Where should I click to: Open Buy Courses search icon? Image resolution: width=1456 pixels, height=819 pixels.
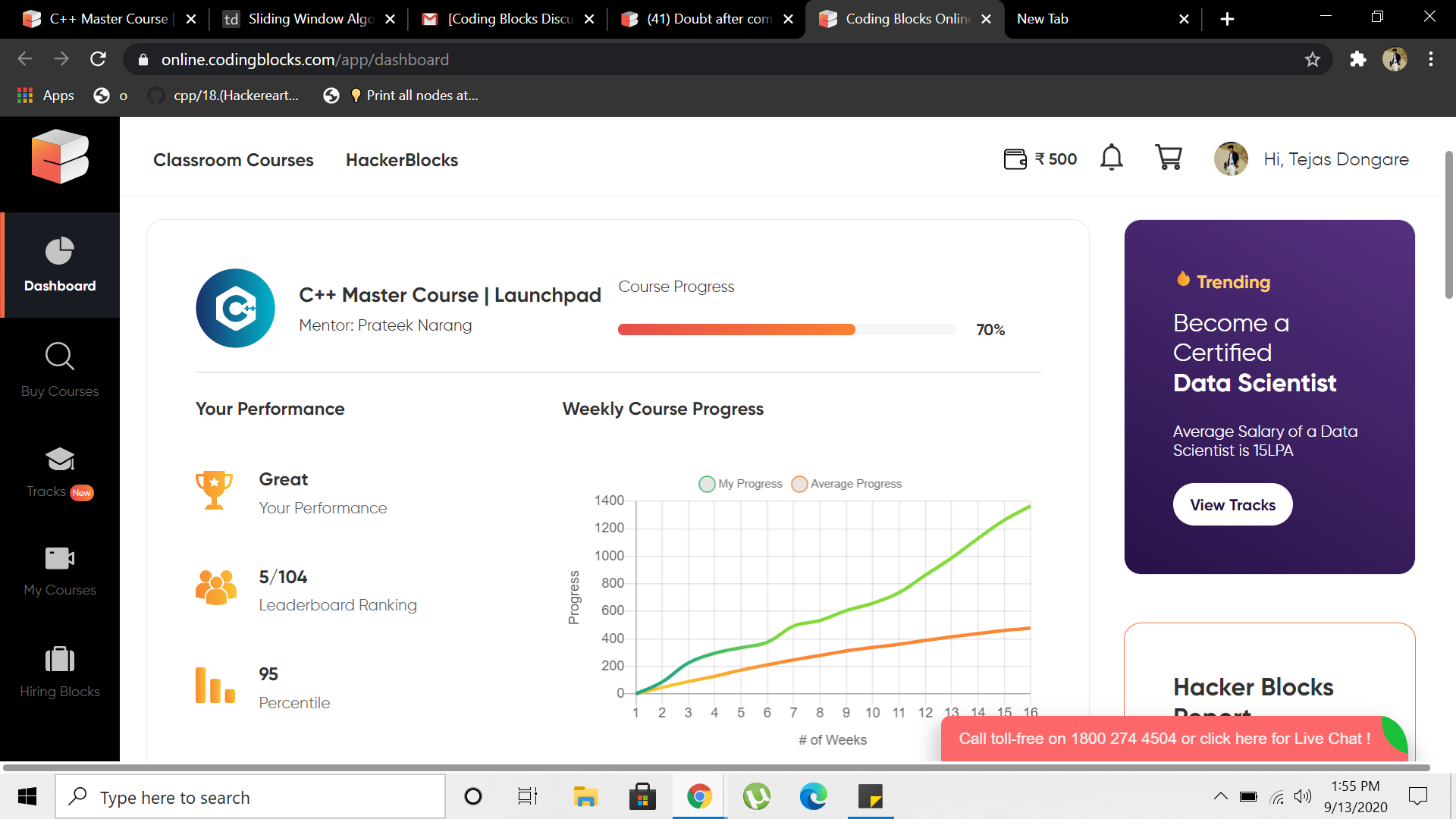point(59,356)
